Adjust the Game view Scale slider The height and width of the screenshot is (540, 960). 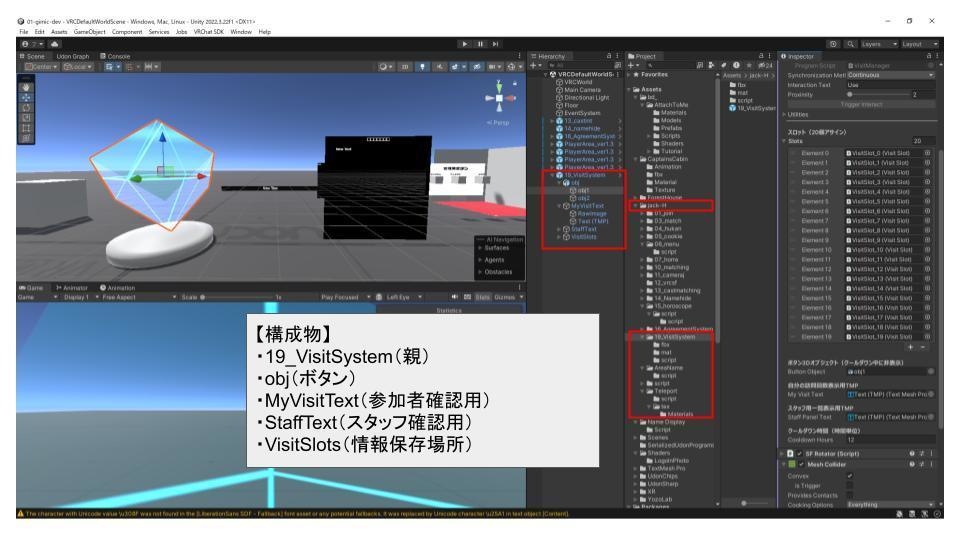236,298
